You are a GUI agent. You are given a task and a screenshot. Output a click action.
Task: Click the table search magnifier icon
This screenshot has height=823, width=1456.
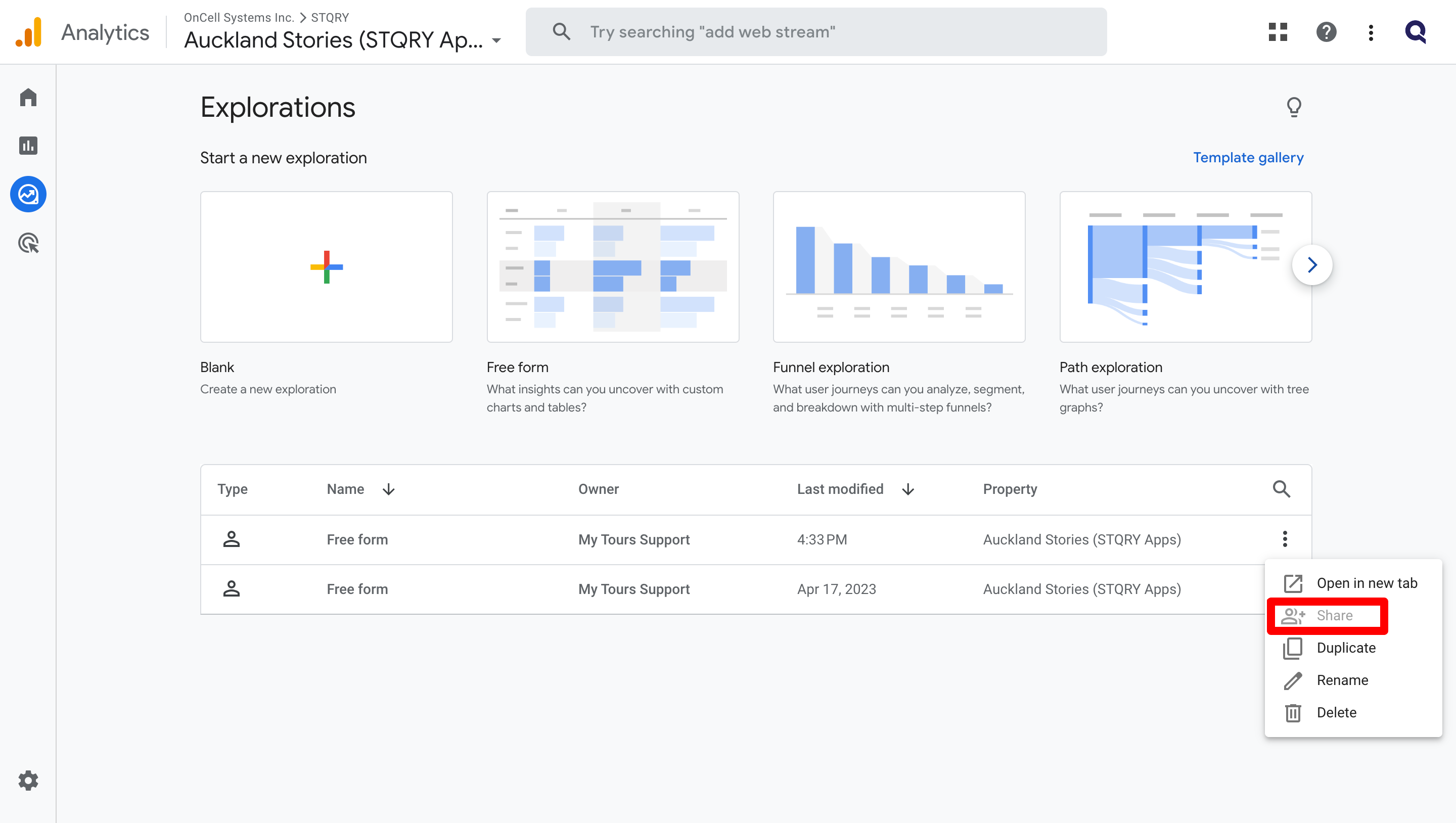point(1282,489)
